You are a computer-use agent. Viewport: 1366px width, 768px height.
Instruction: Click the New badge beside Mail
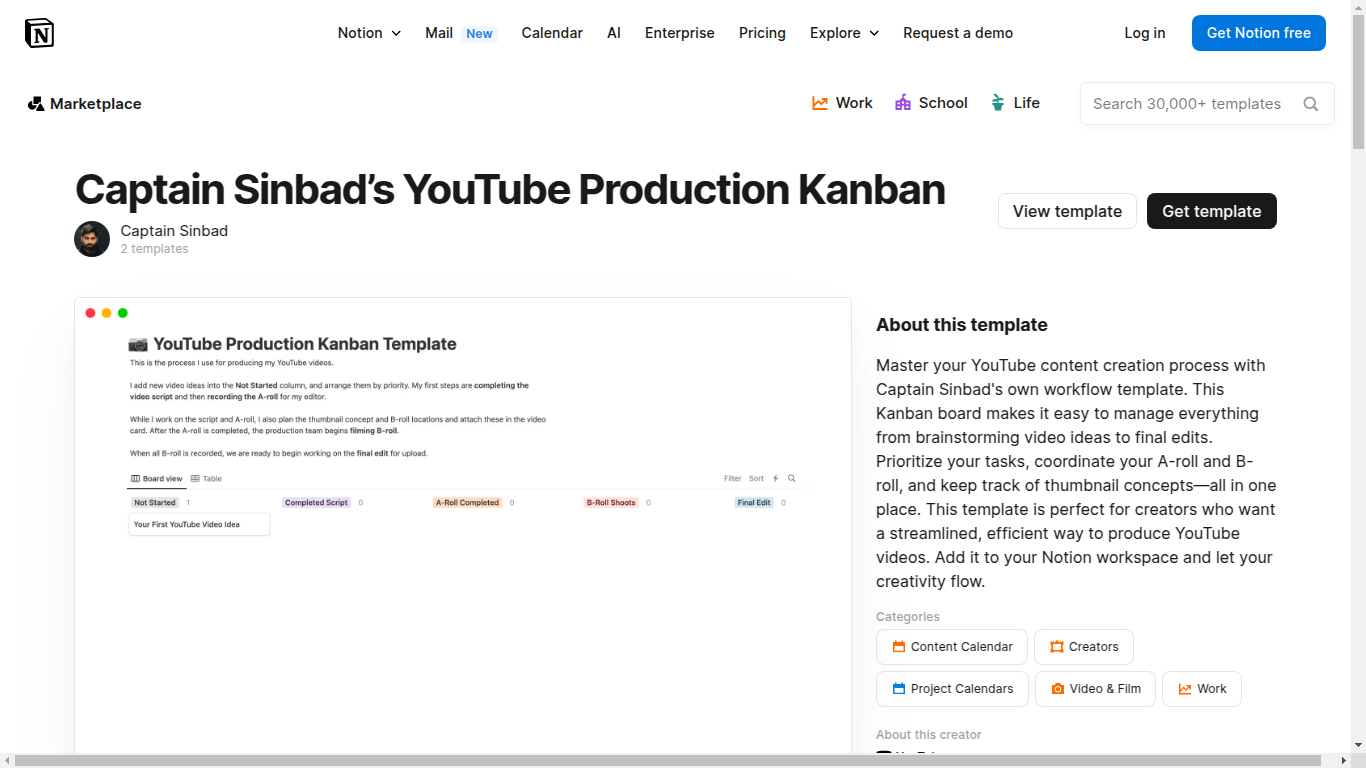coord(479,34)
